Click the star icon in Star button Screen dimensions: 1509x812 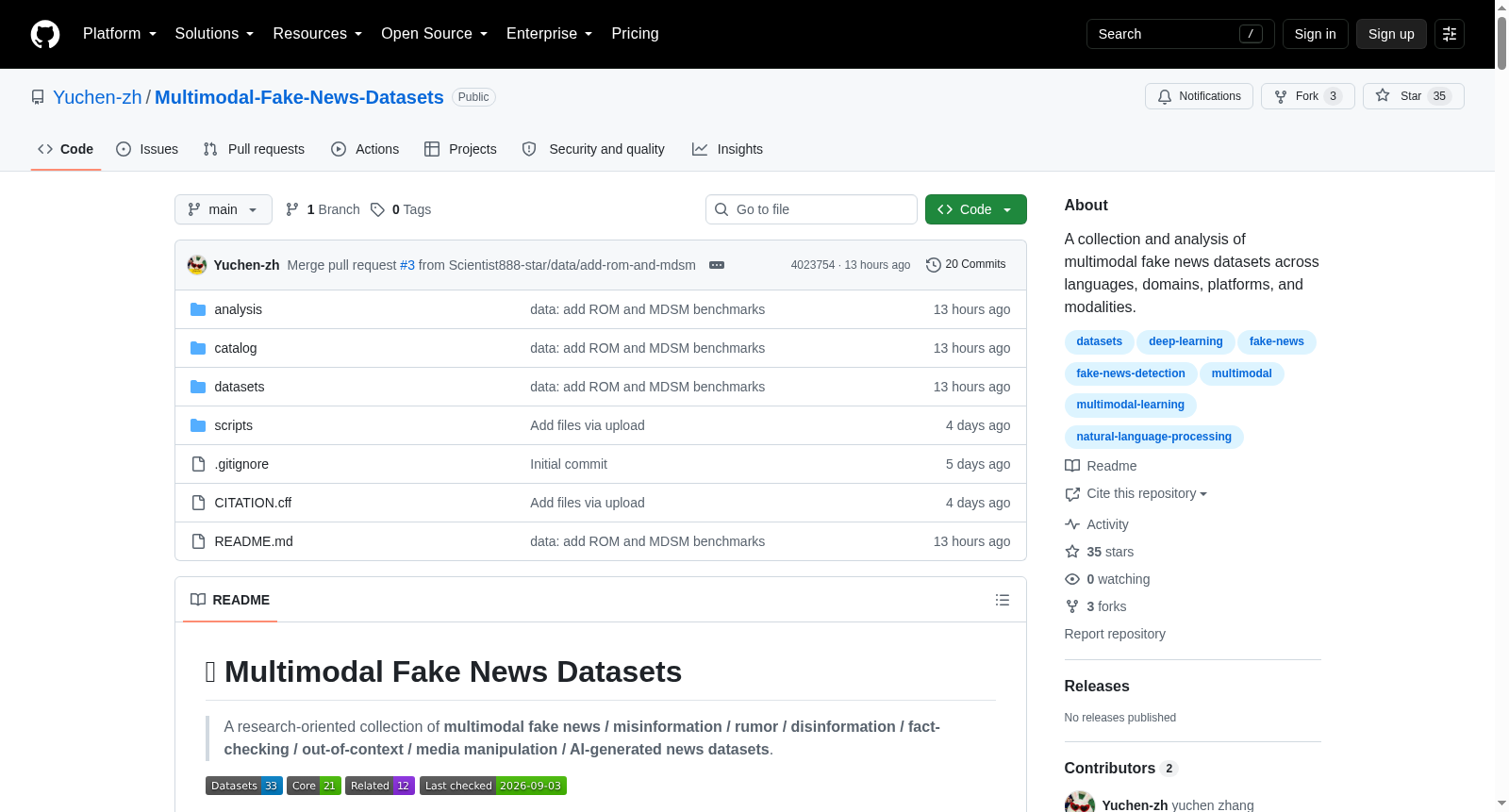click(1383, 95)
